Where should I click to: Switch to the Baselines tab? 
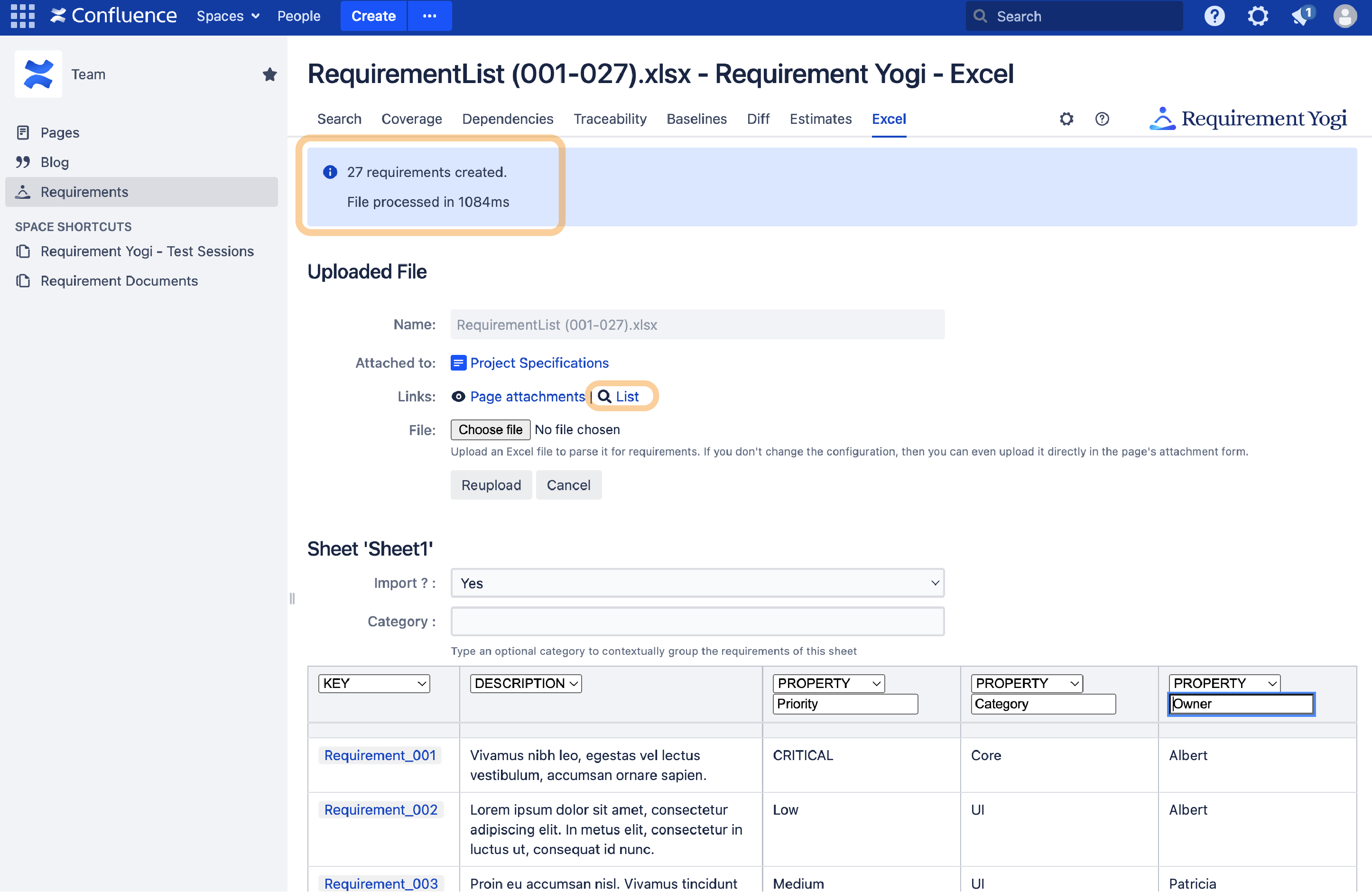[696, 119]
